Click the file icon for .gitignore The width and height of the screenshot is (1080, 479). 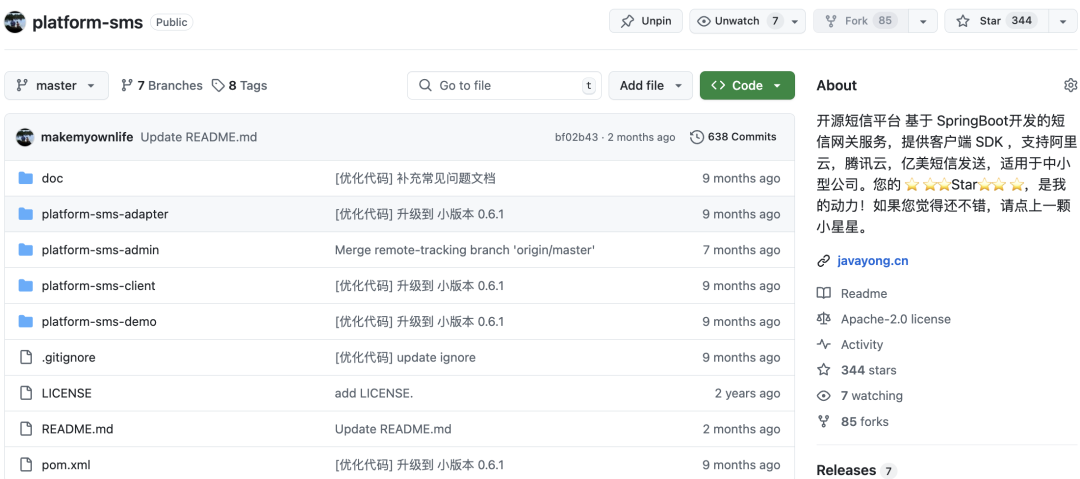click(x=26, y=358)
